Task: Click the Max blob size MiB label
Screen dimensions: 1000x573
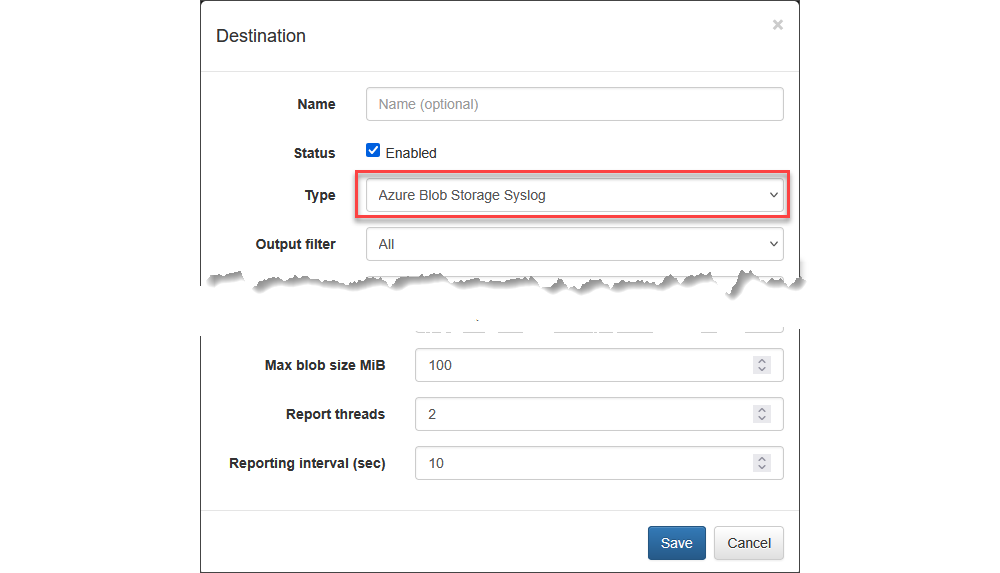Action: [x=325, y=365]
